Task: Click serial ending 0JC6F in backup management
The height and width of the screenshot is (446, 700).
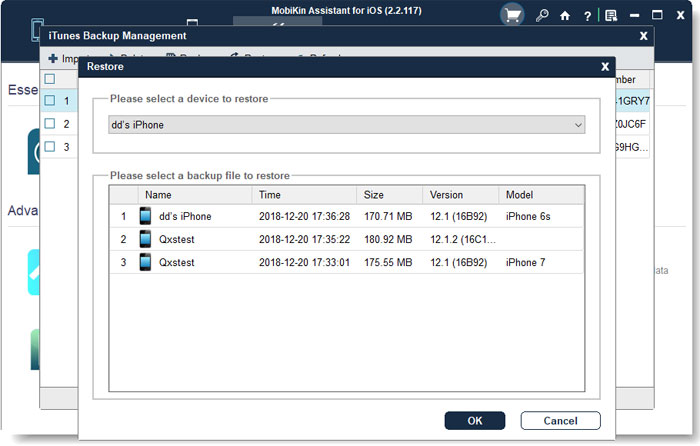Action: [631, 124]
